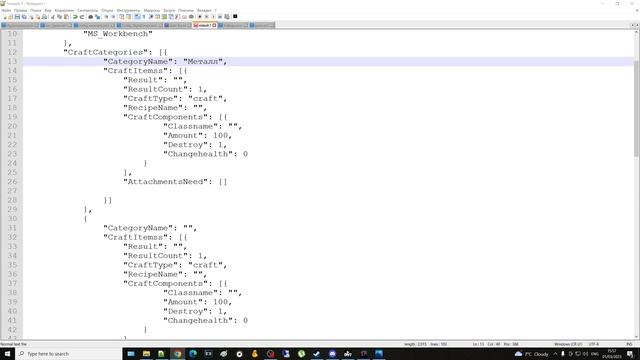The image size is (640, 360).
Task: Close the active document tab
Action: tap(214, 25)
